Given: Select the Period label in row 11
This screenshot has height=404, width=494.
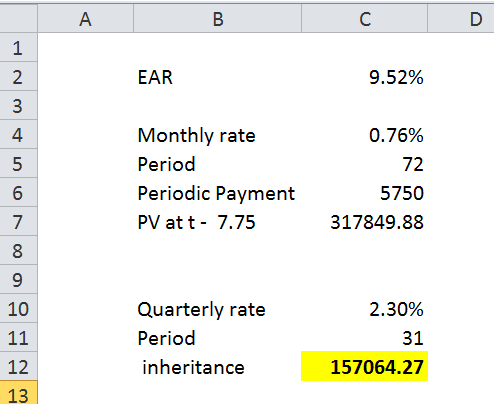Looking at the screenshot, I should (x=217, y=338).
